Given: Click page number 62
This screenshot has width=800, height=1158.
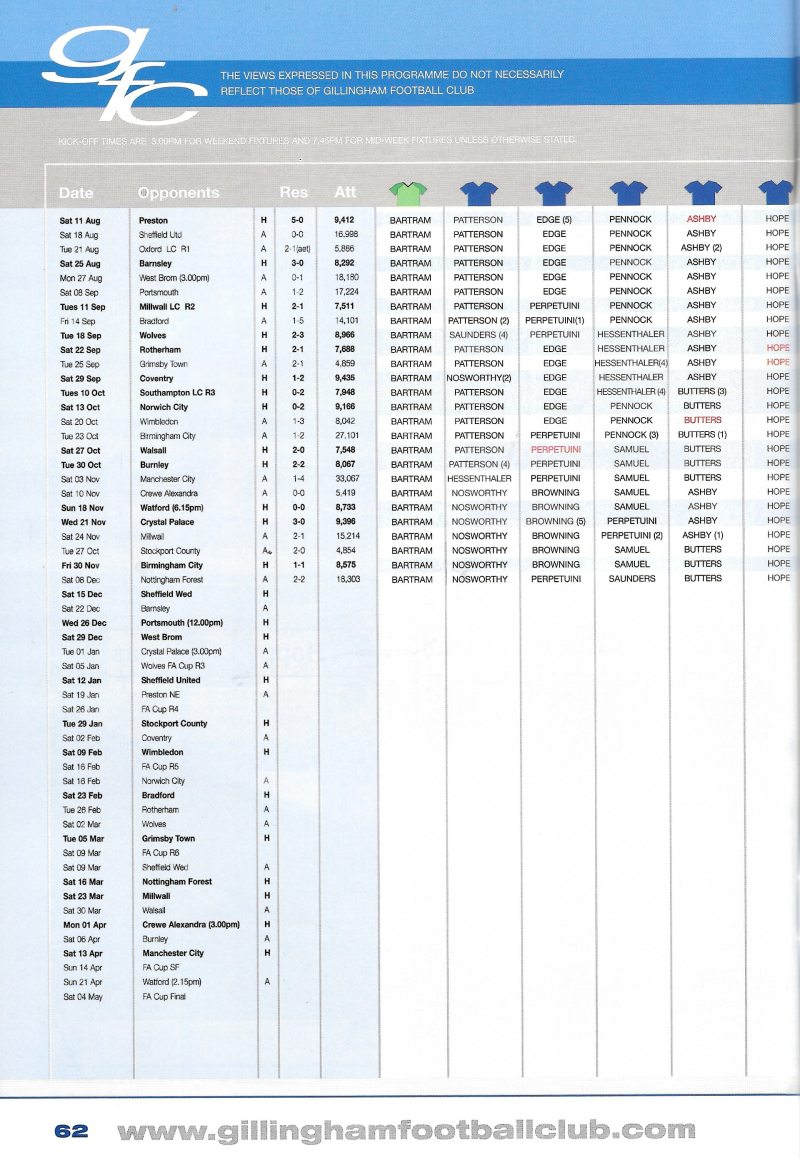Looking at the screenshot, I should pyautogui.click(x=71, y=1131).
